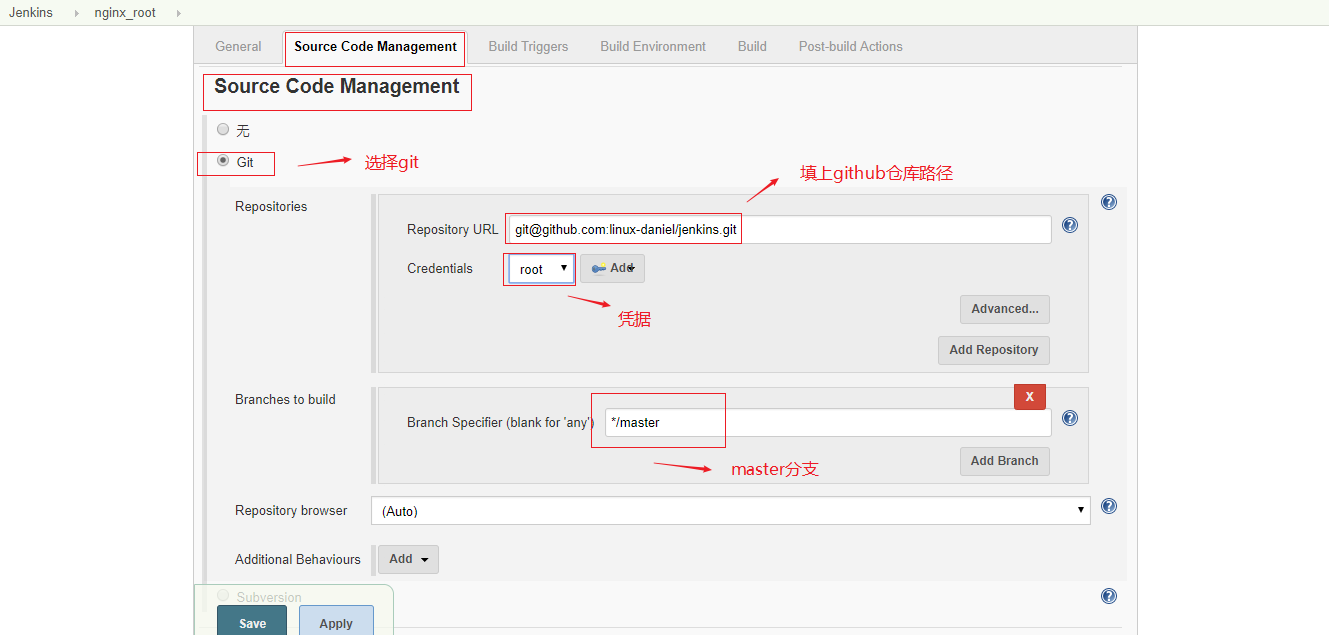Screen dimensions: 1329x635
Task: Focus the Repository URL input field
Action: 779,229
